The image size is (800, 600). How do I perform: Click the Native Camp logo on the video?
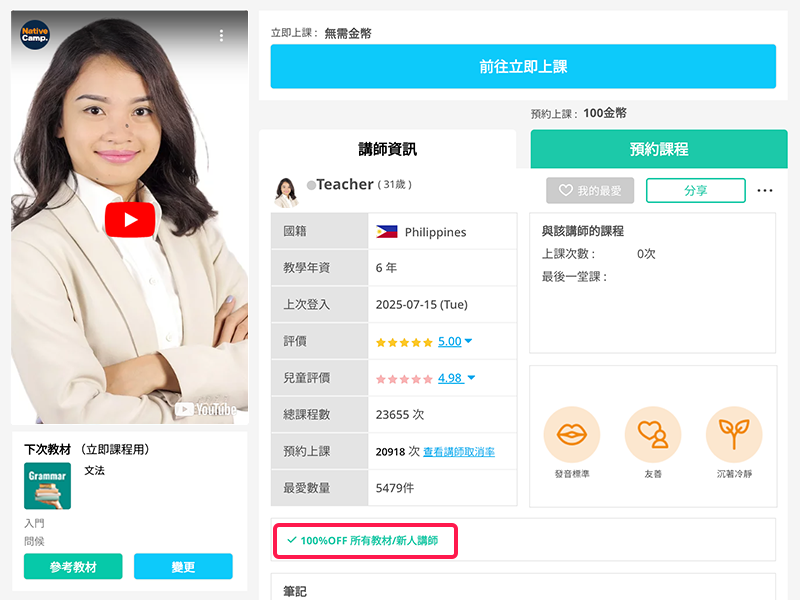(34, 36)
